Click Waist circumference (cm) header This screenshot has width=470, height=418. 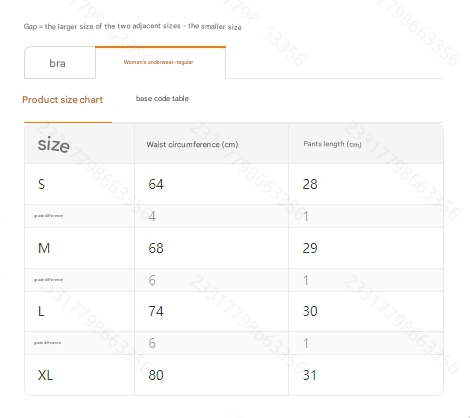click(x=192, y=144)
